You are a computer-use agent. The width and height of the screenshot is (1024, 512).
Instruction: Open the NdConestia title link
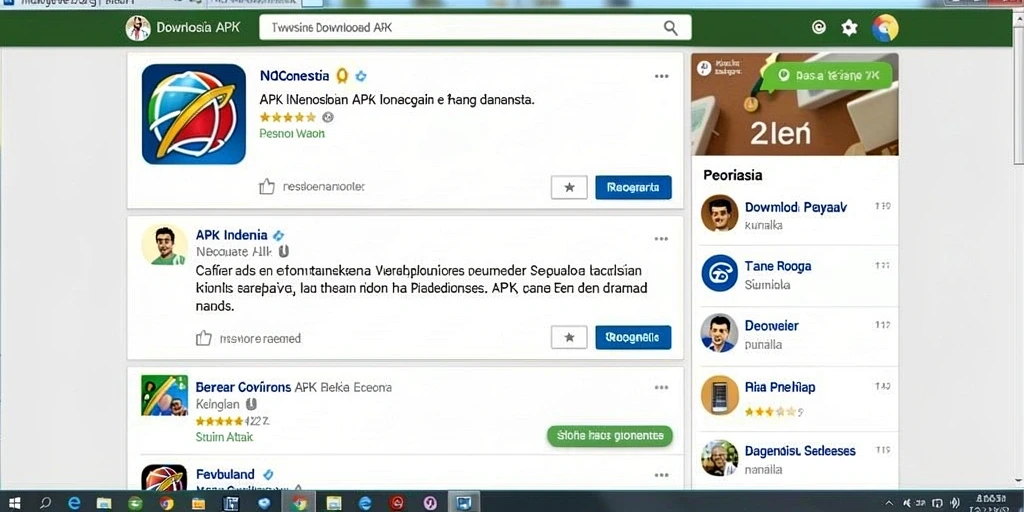(295, 76)
